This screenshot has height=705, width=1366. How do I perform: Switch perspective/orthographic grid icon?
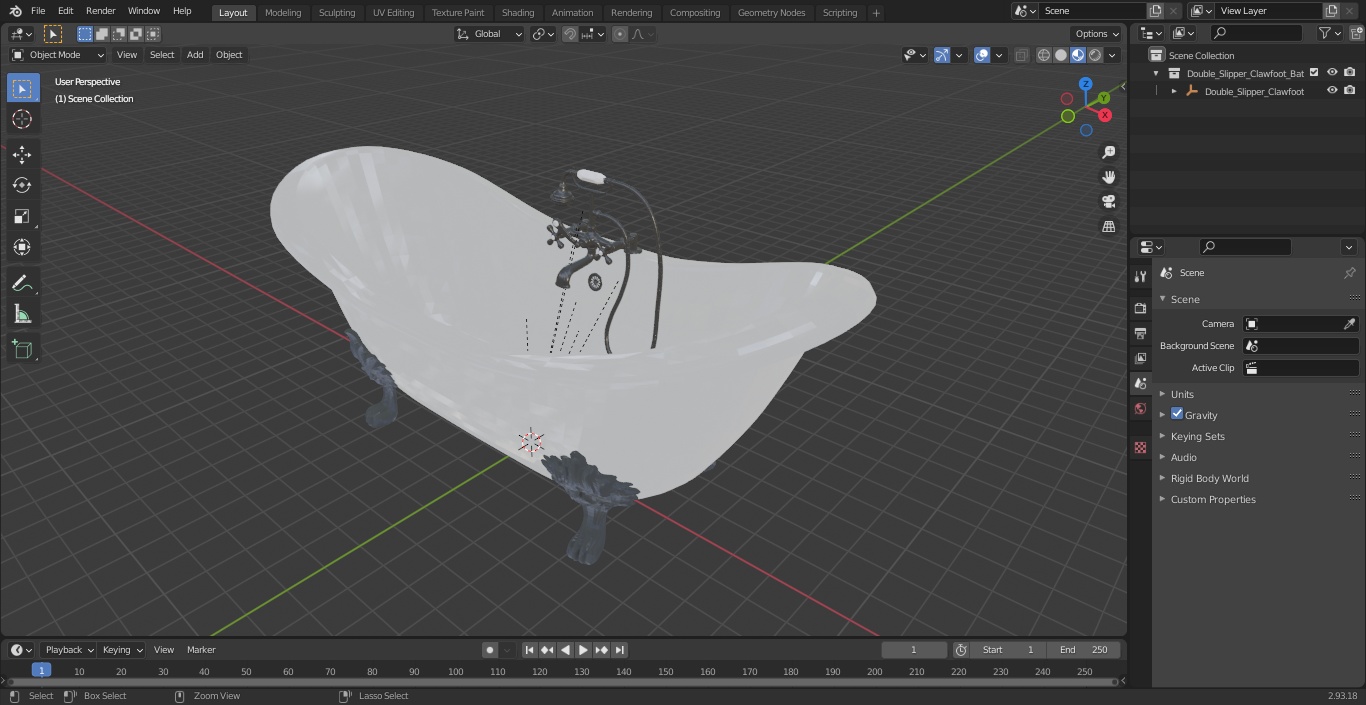click(x=1109, y=227)
